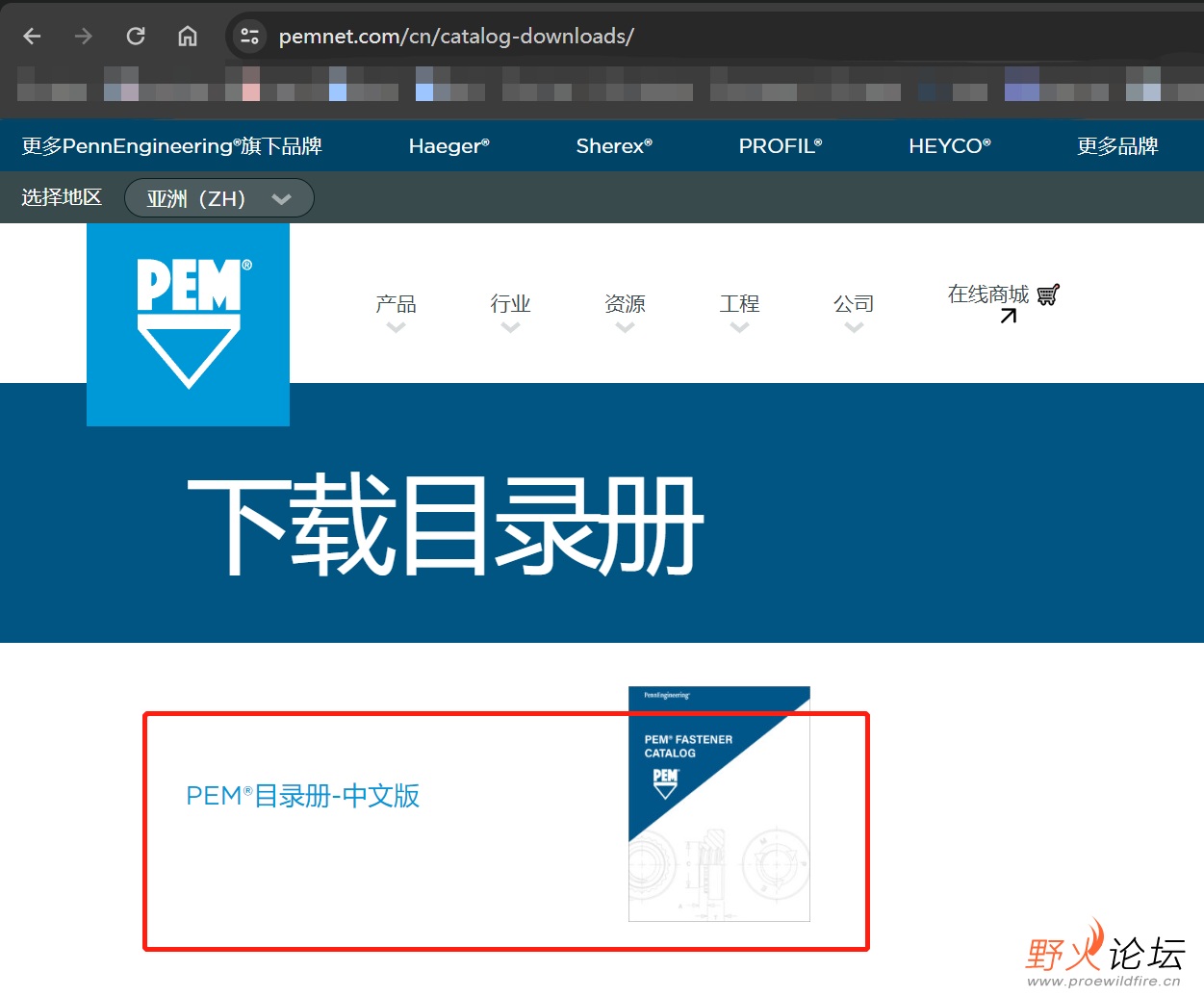Click the PEM logo to go home
The width and height of the screenshot is (1204, 997).
click(x=188, y=324)
